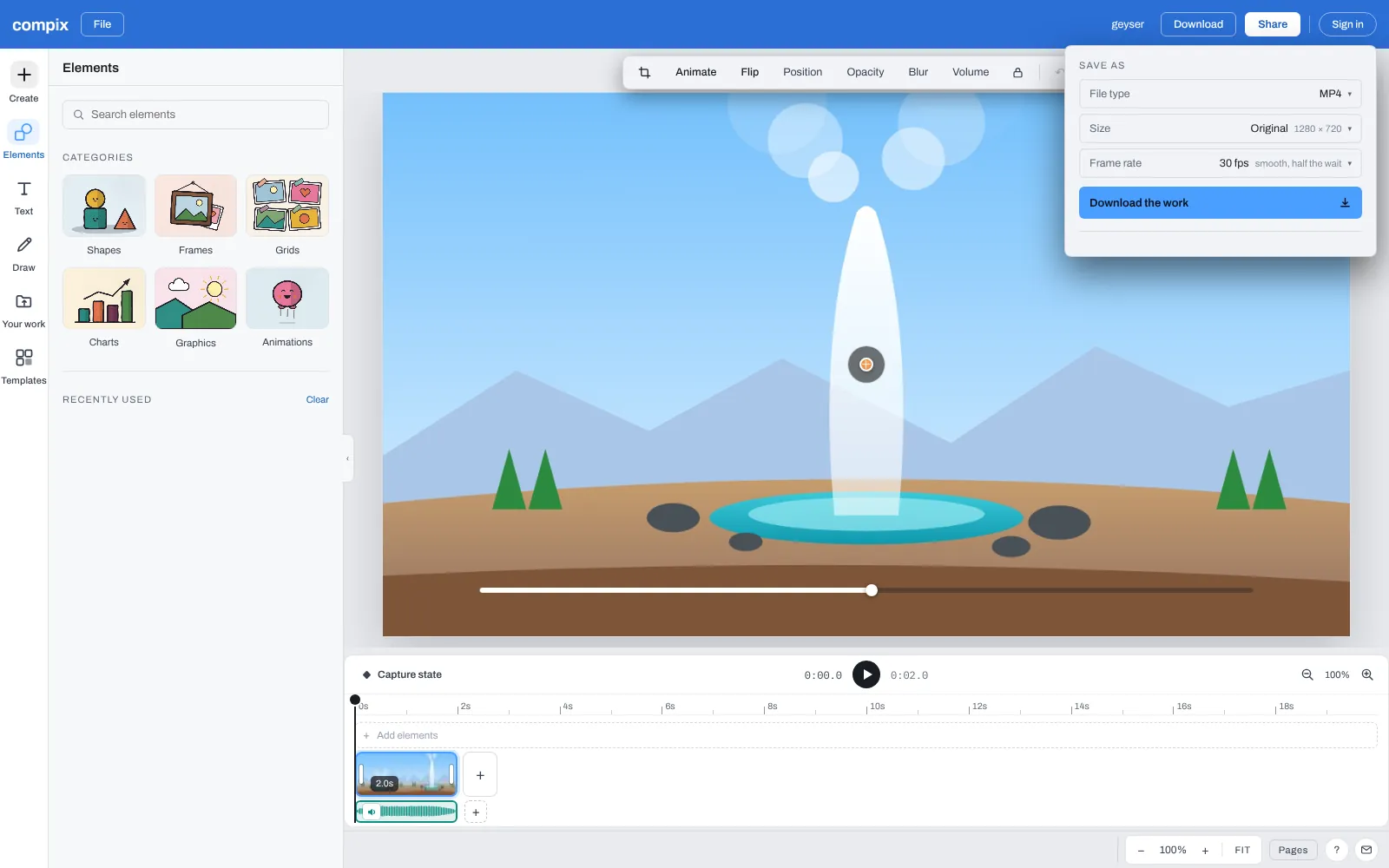The width and height of the screenshot is (1389, 868).
Task: Toggle the lock icon in the toolbar
Action: (1017, 72)
